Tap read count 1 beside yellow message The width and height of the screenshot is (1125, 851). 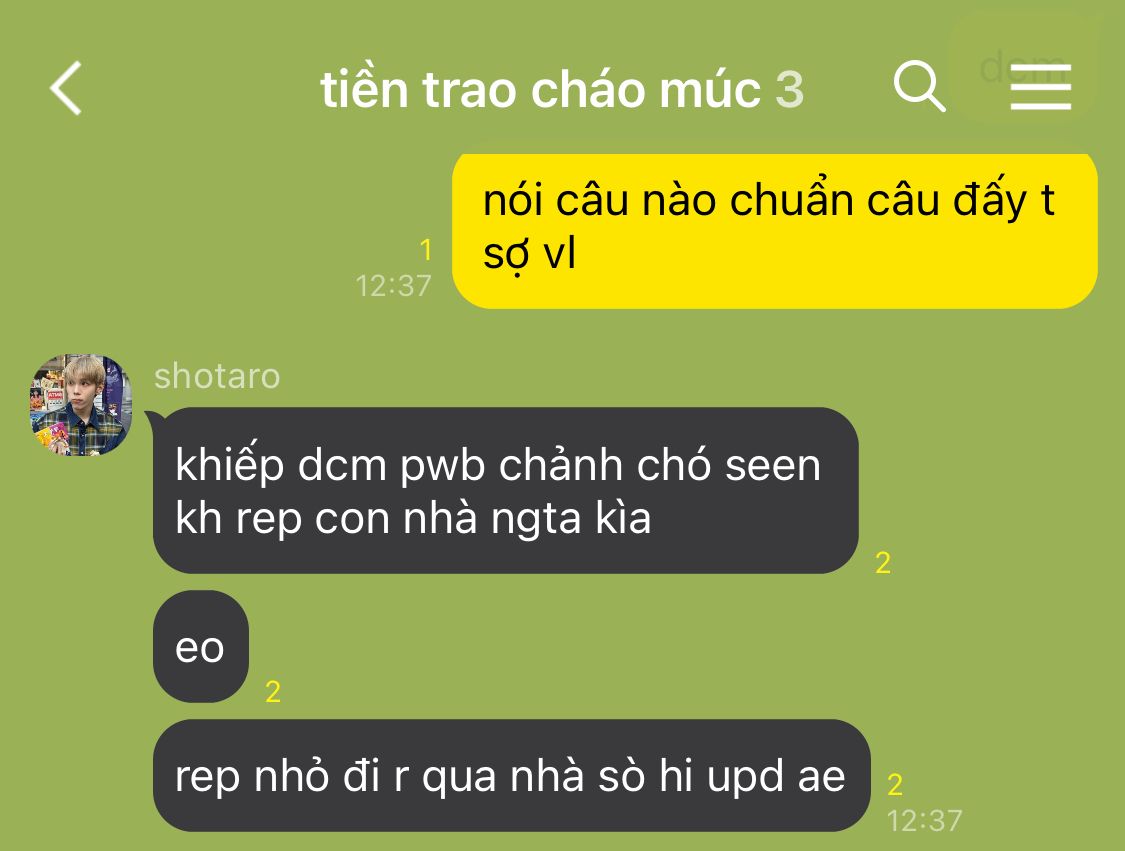pos(425,250)
